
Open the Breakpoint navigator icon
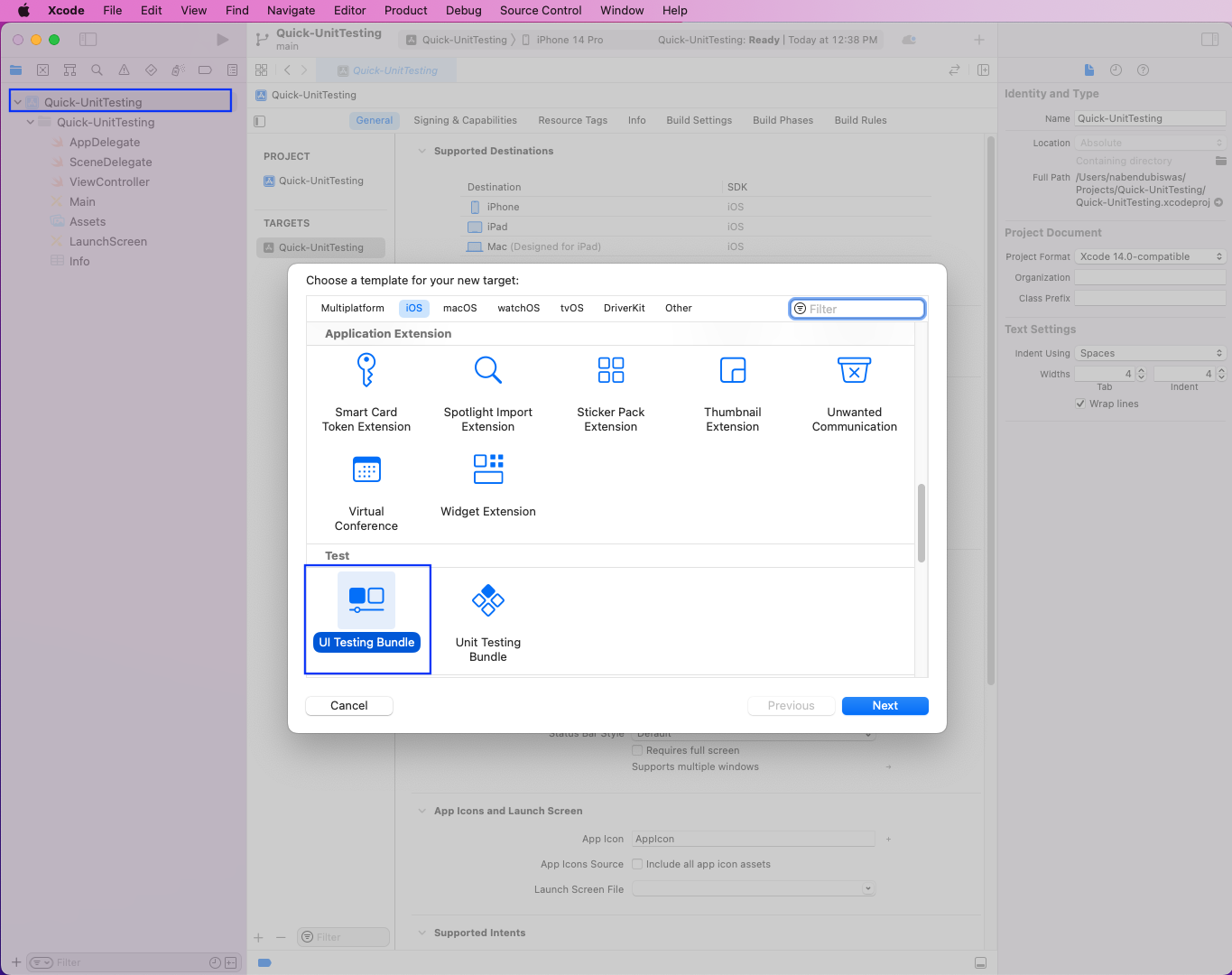[205, 70]
